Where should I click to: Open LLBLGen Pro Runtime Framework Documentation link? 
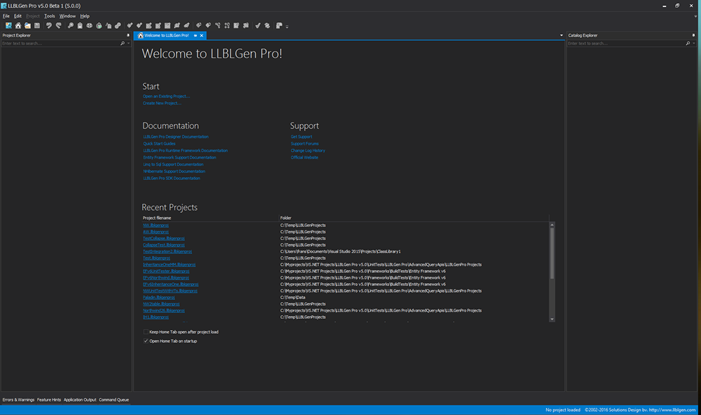(x=185, y=151)
